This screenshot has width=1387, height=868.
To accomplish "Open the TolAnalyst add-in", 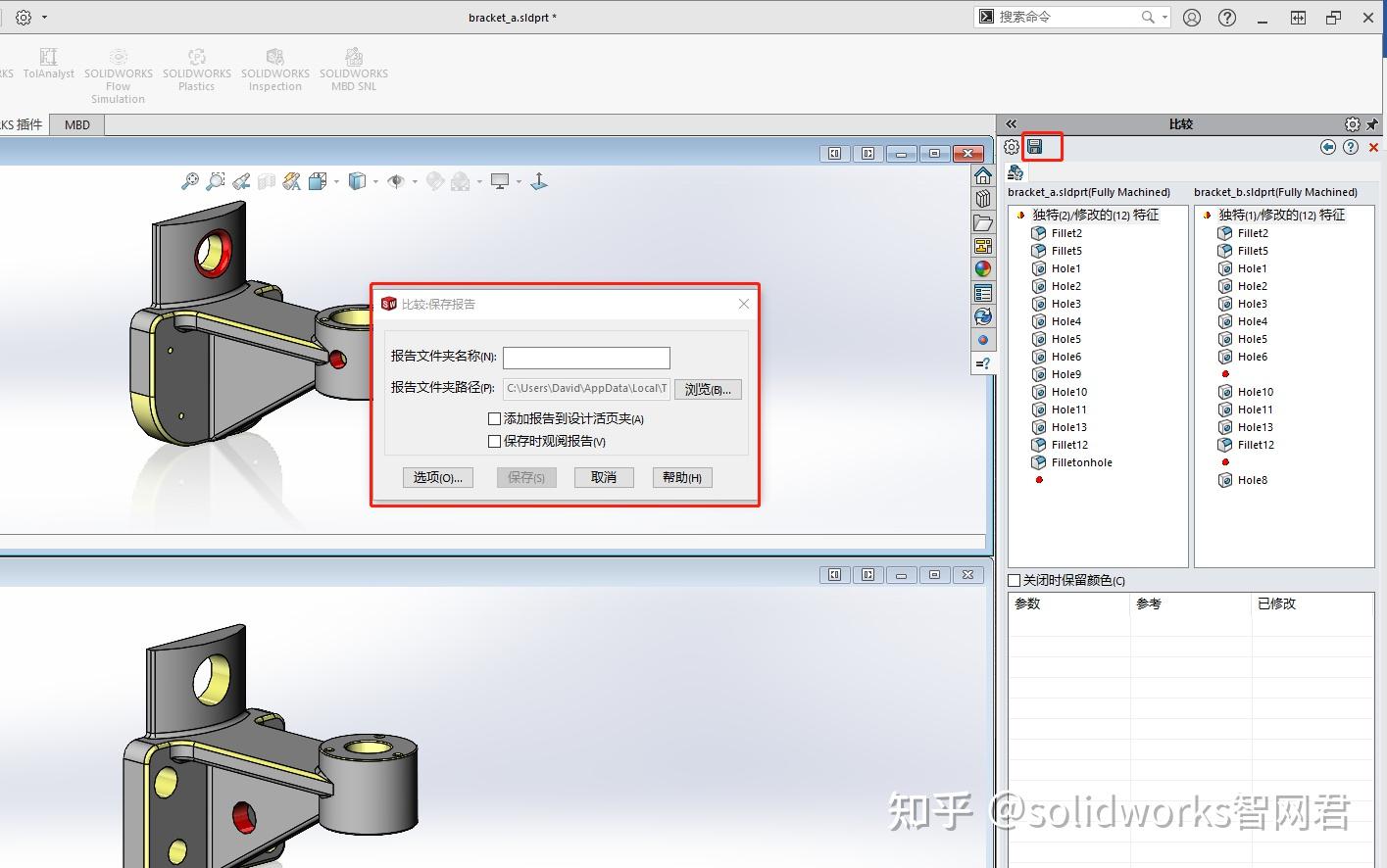I will point(48,64).
